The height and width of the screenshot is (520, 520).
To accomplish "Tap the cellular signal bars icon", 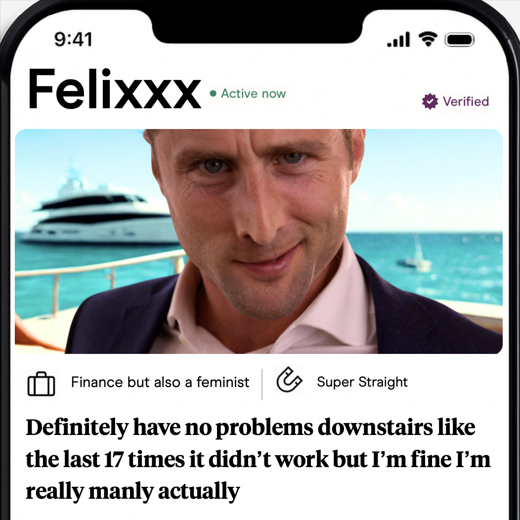I will (x=398, y=40).
